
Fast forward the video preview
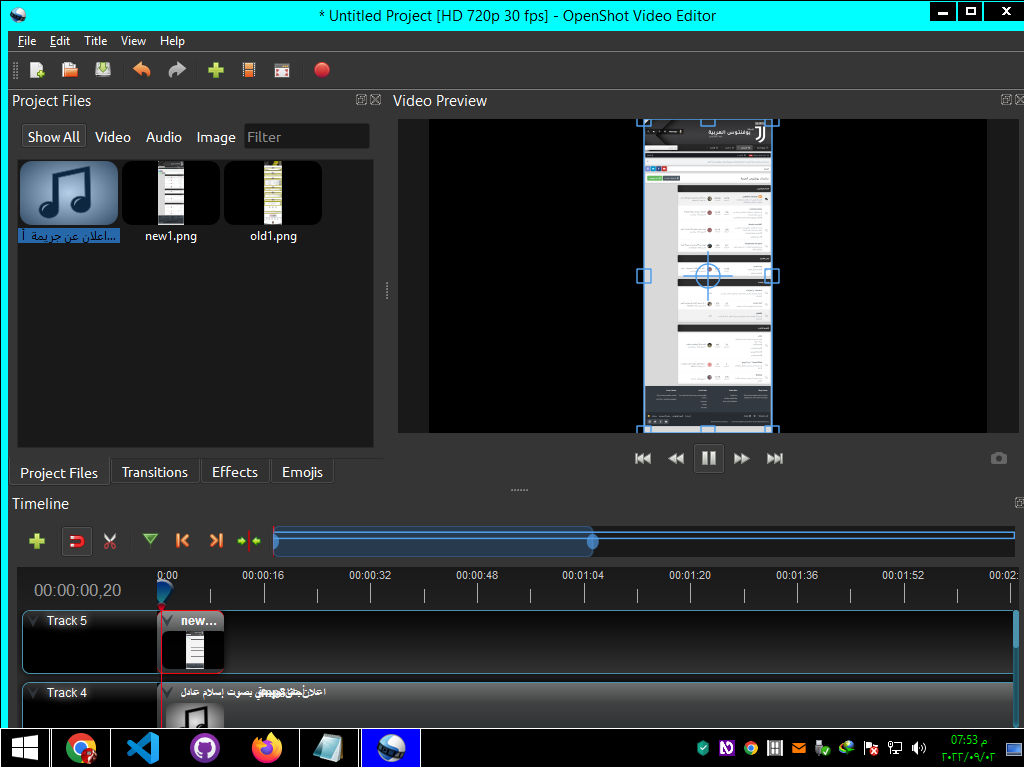coord(742,458)
